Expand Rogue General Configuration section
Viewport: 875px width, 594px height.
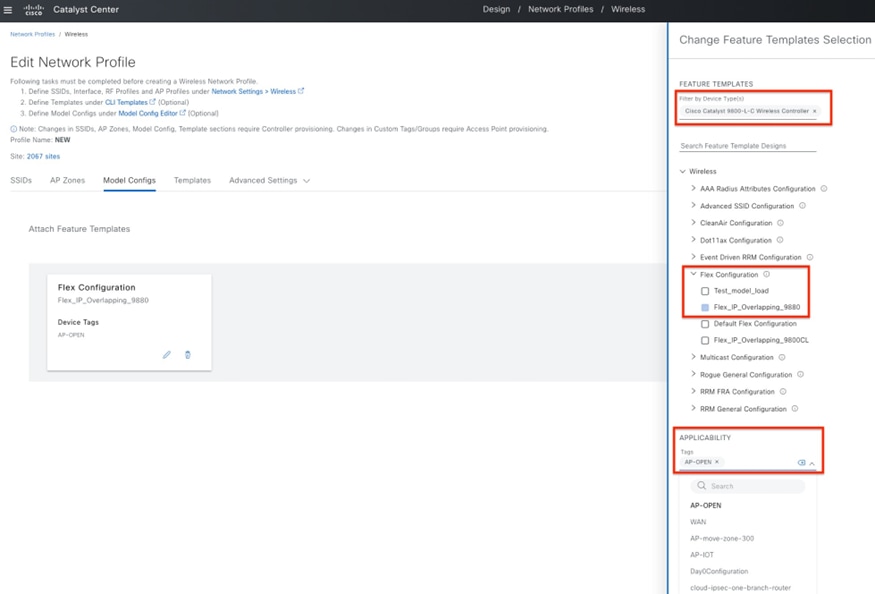point(693,374)
